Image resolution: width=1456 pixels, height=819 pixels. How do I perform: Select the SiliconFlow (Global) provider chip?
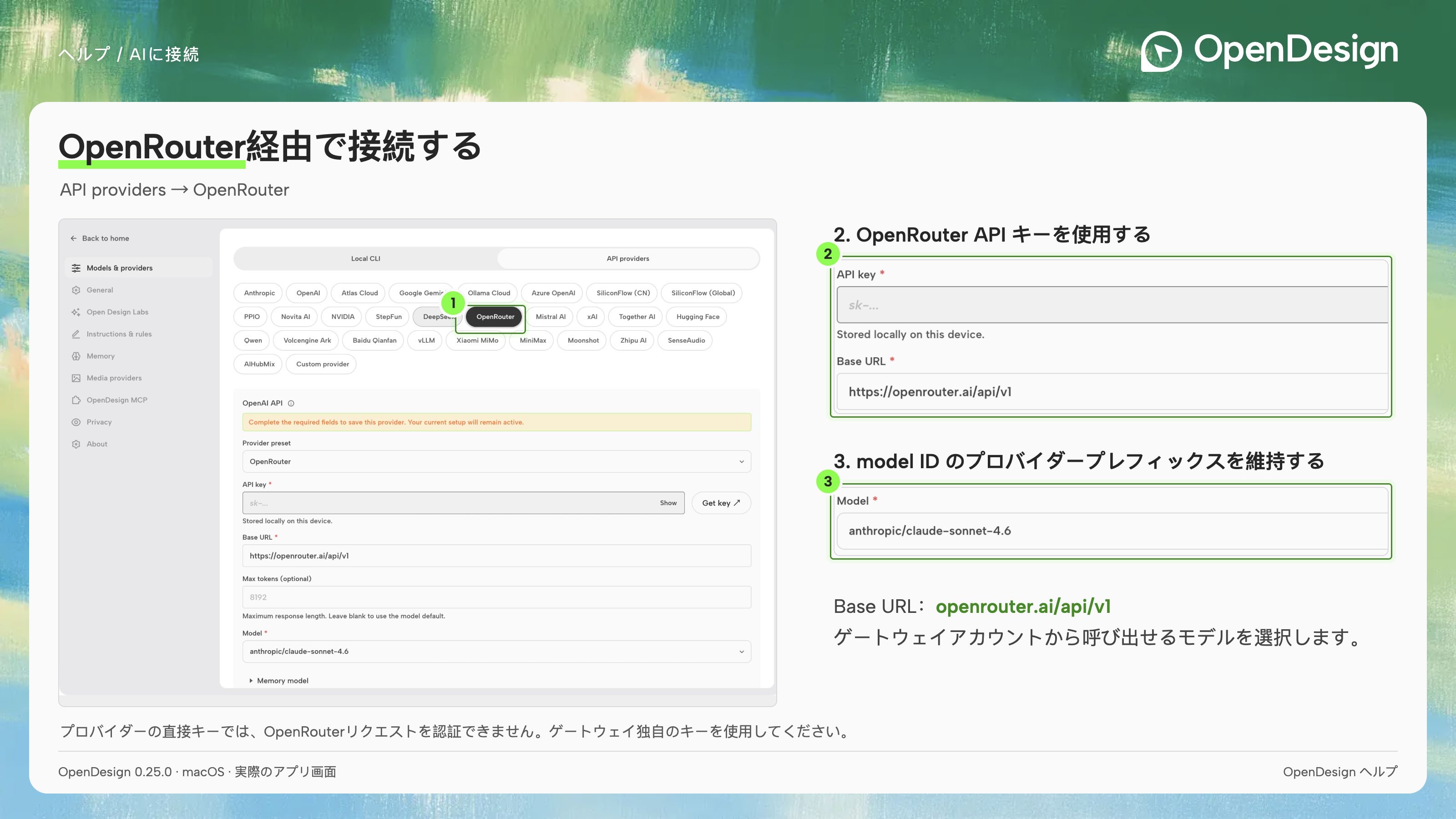pyautogui.click(x=703, y=293)
